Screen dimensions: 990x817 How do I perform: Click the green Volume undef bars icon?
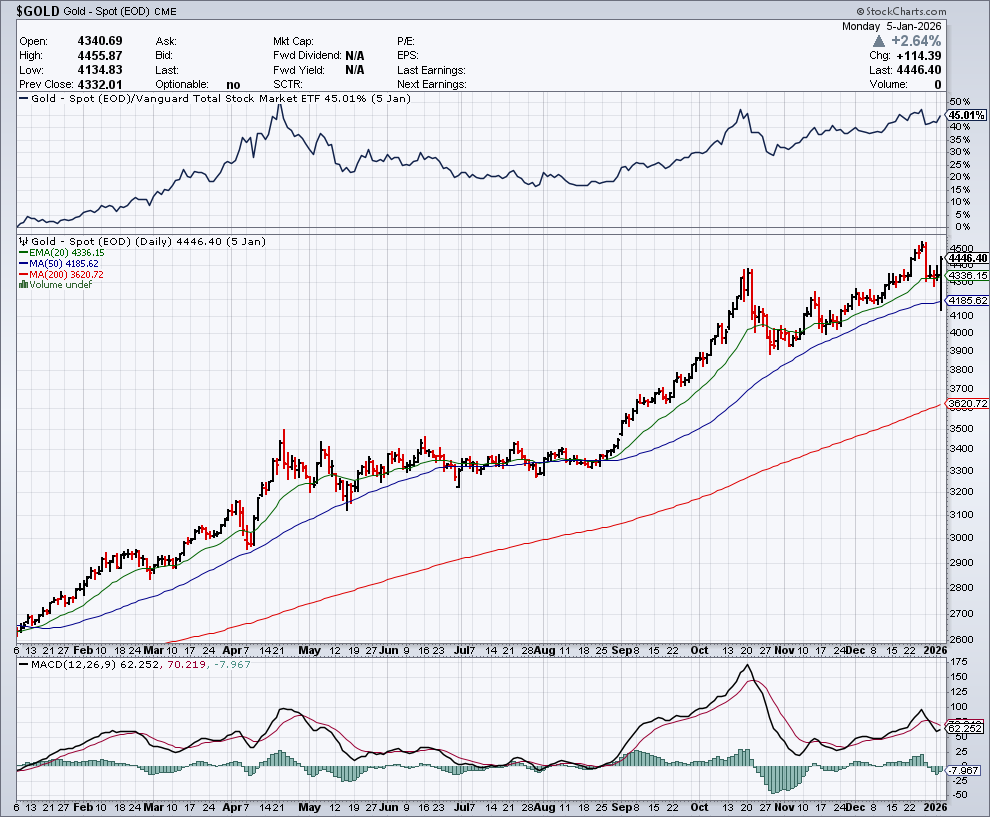[x=24, y=285]
